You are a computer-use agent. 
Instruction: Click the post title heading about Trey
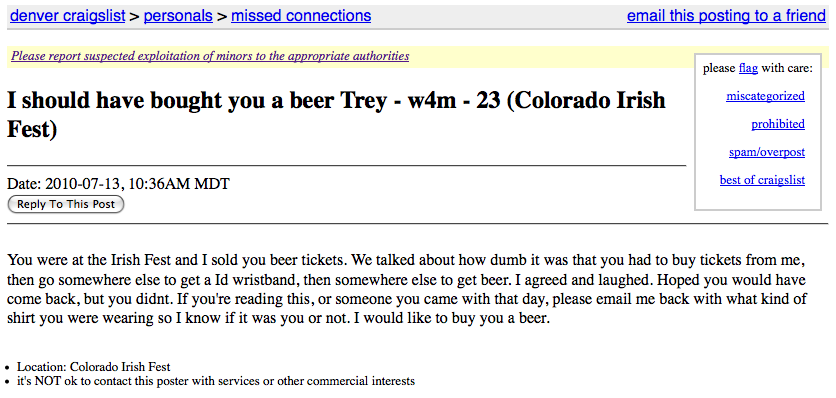tap(336, 115)
